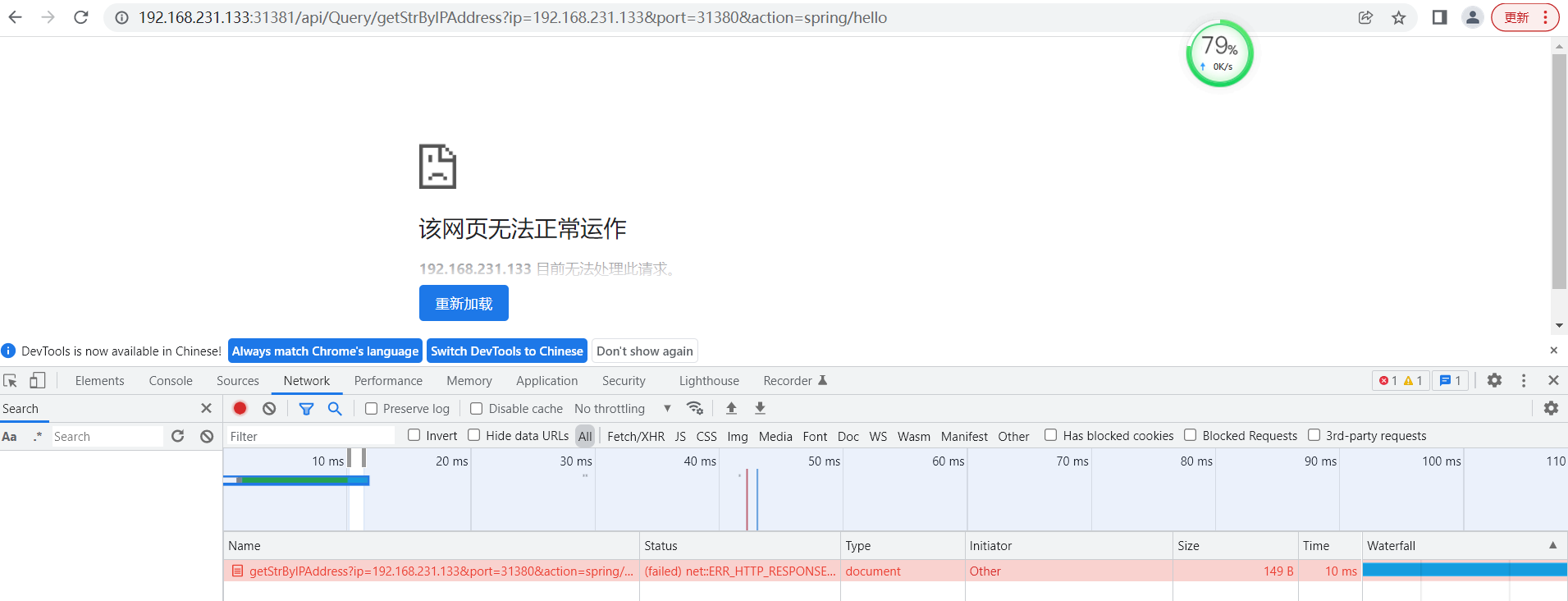Enable the Preserve log checkbox
This screenshot has height=601, width=1568.
point(372,409)
